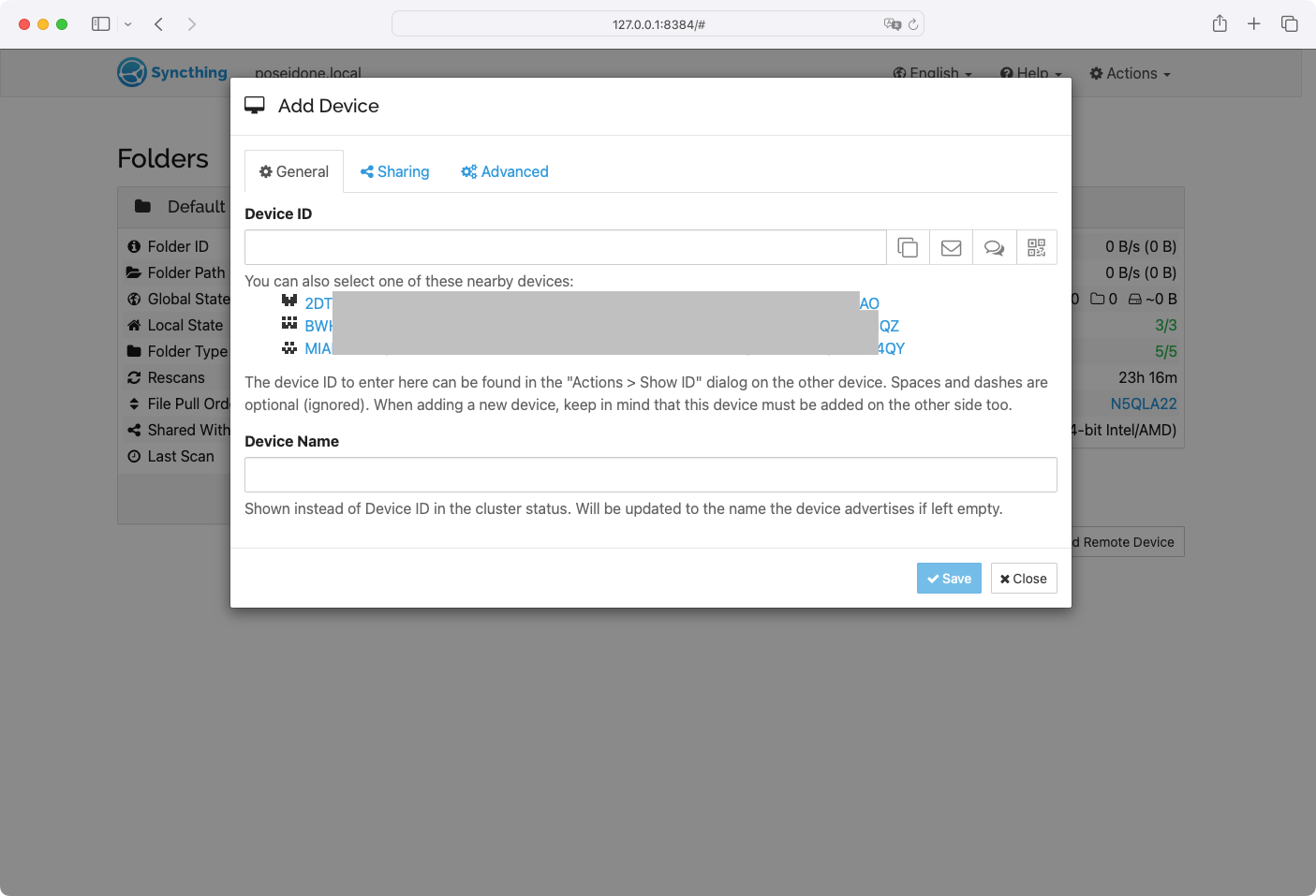Choose the nearby device starting with BWH
This screenshot has width=1316, height=896.
point(318,326)
